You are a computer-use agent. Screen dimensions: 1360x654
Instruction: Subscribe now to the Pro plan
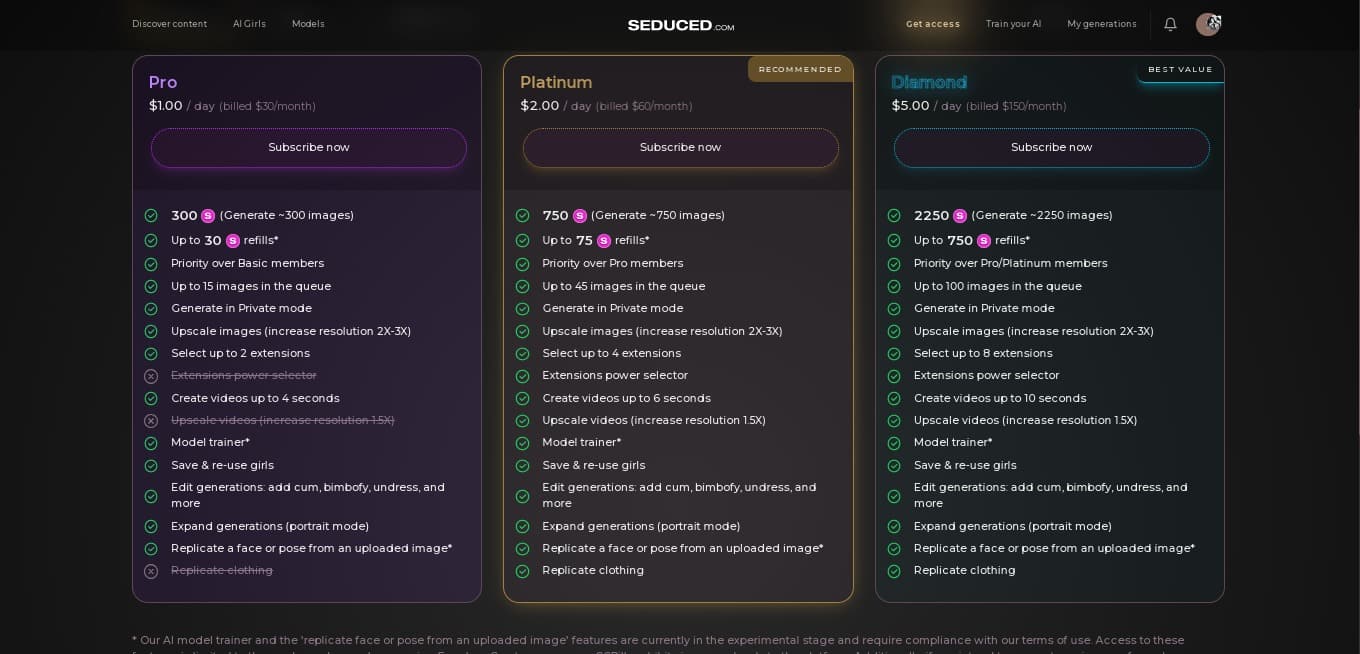[x=309, y=148]
